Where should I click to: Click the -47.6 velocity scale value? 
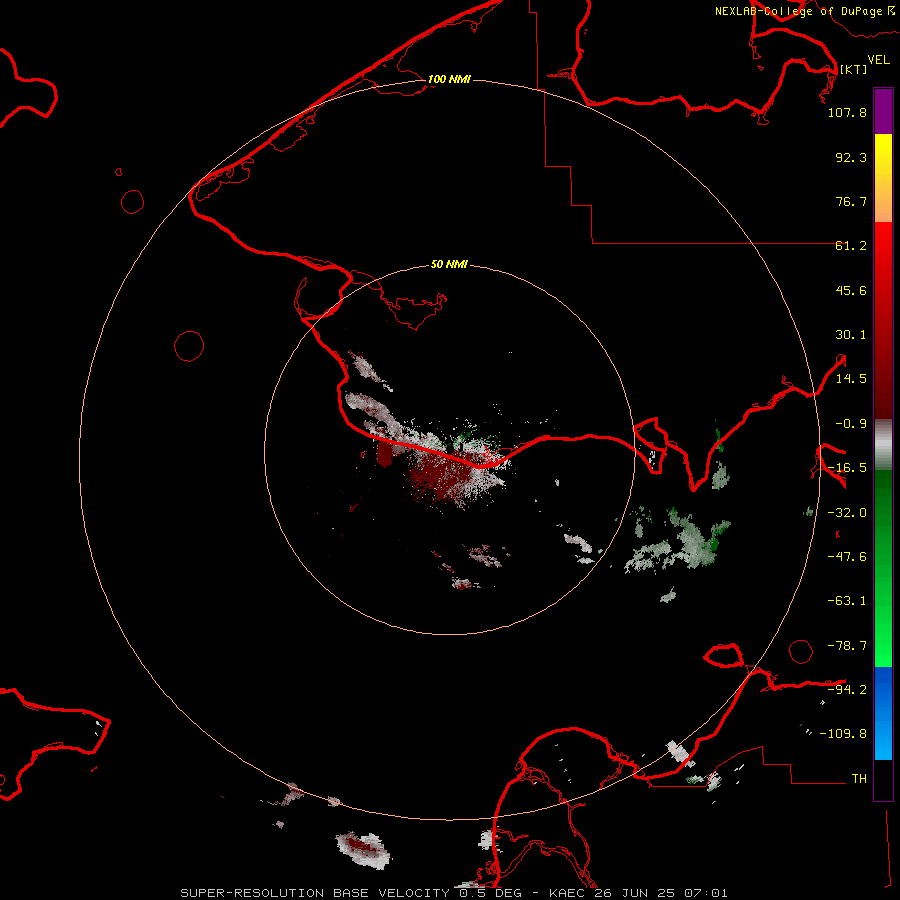[x=847, y=557]
